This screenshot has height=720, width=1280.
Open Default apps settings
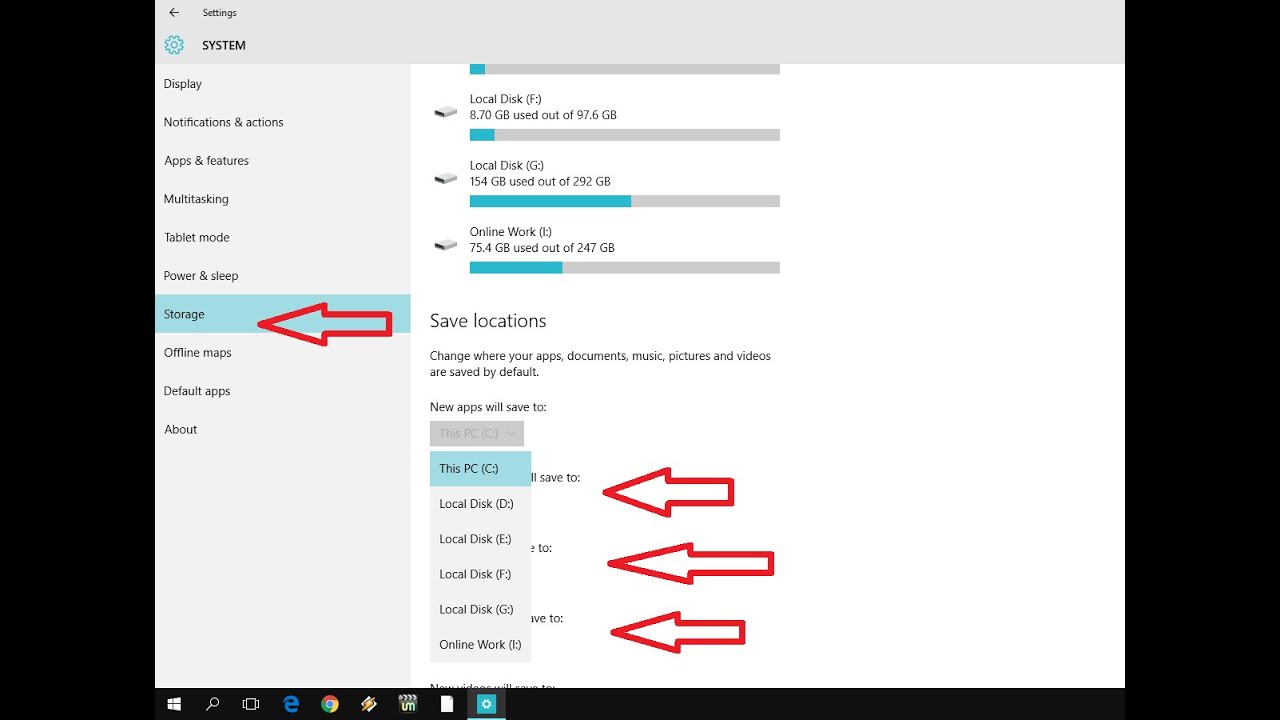(x=283, y=391)
